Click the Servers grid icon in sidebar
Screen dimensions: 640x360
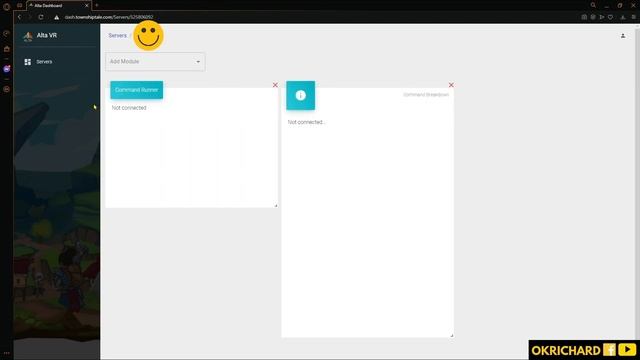[28, 62]
